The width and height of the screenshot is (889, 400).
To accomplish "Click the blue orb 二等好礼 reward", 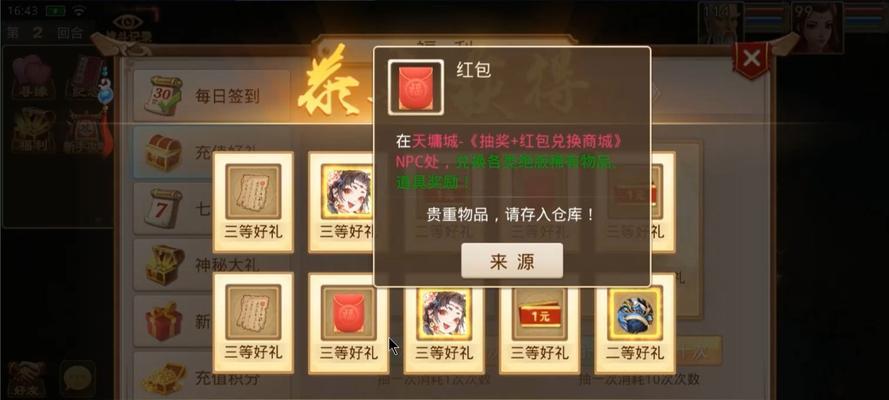I will [634, 324].
